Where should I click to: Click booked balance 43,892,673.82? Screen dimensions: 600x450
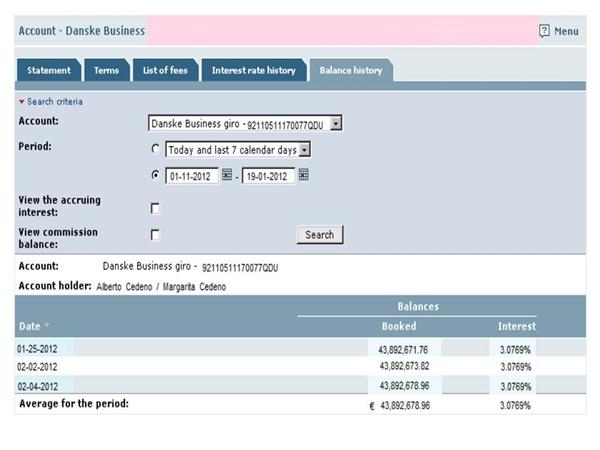click(404, 366)
